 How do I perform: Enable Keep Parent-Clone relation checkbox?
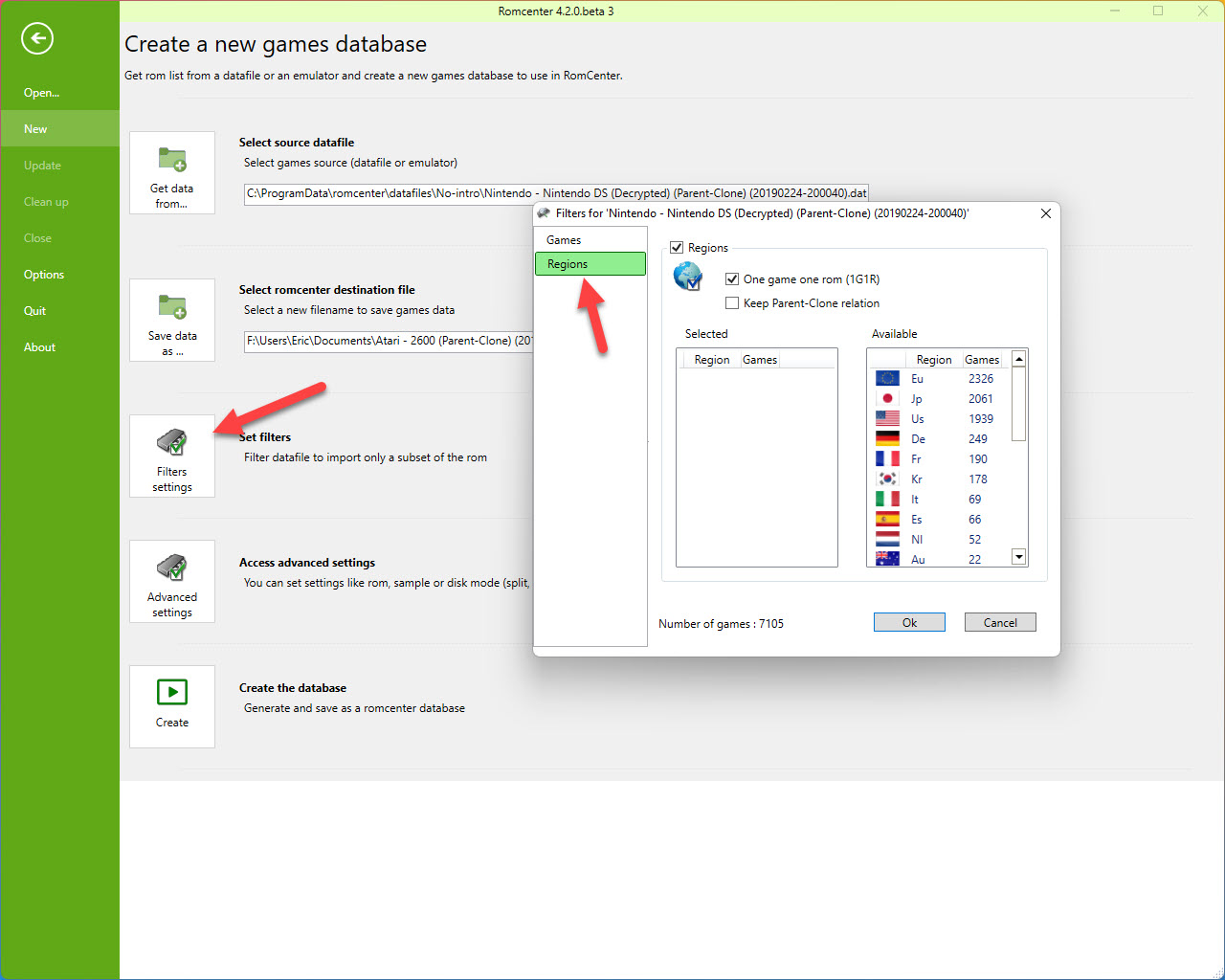click(732, 303)
